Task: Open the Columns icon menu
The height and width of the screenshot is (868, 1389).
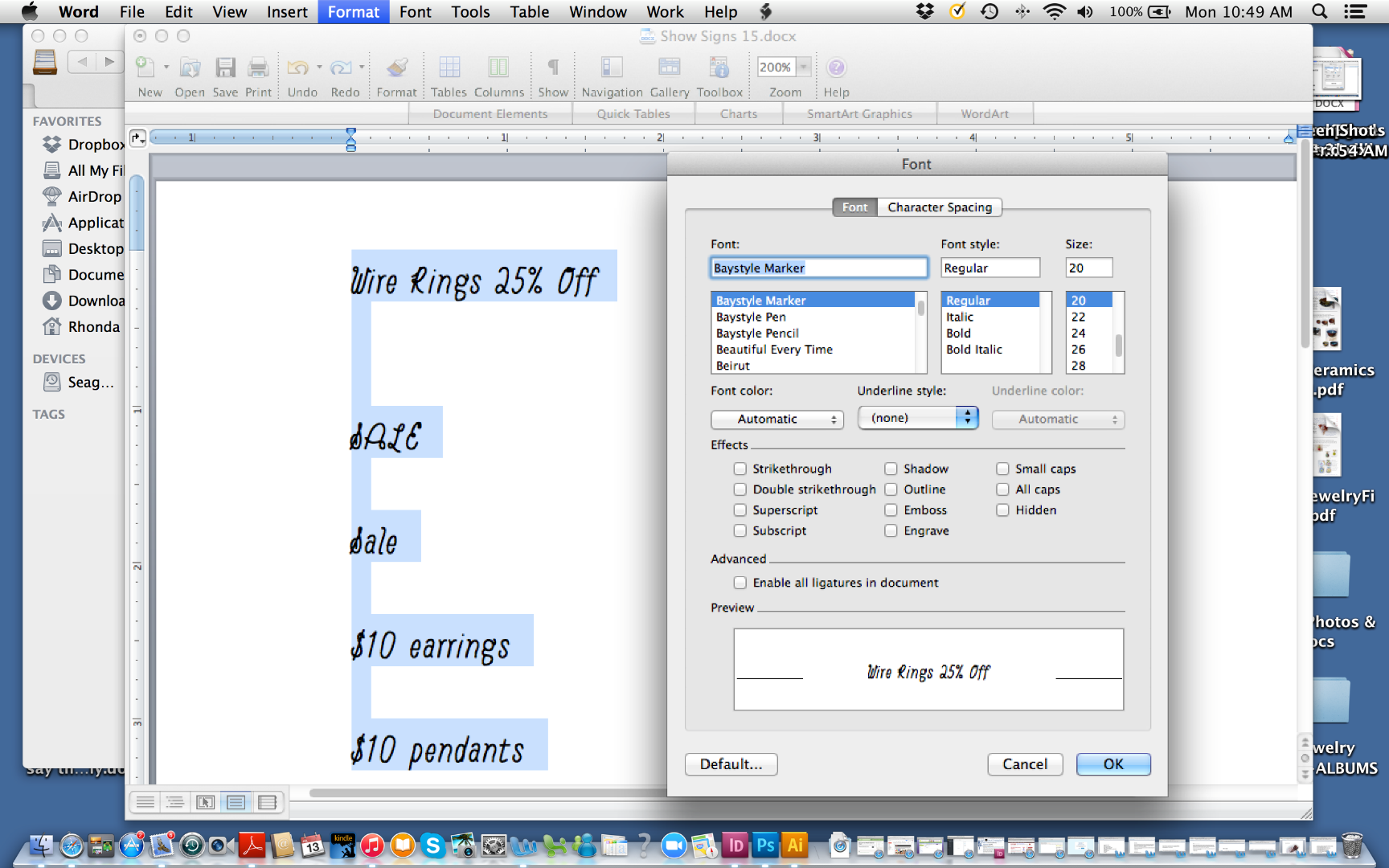Action: (x=498, y=72)
